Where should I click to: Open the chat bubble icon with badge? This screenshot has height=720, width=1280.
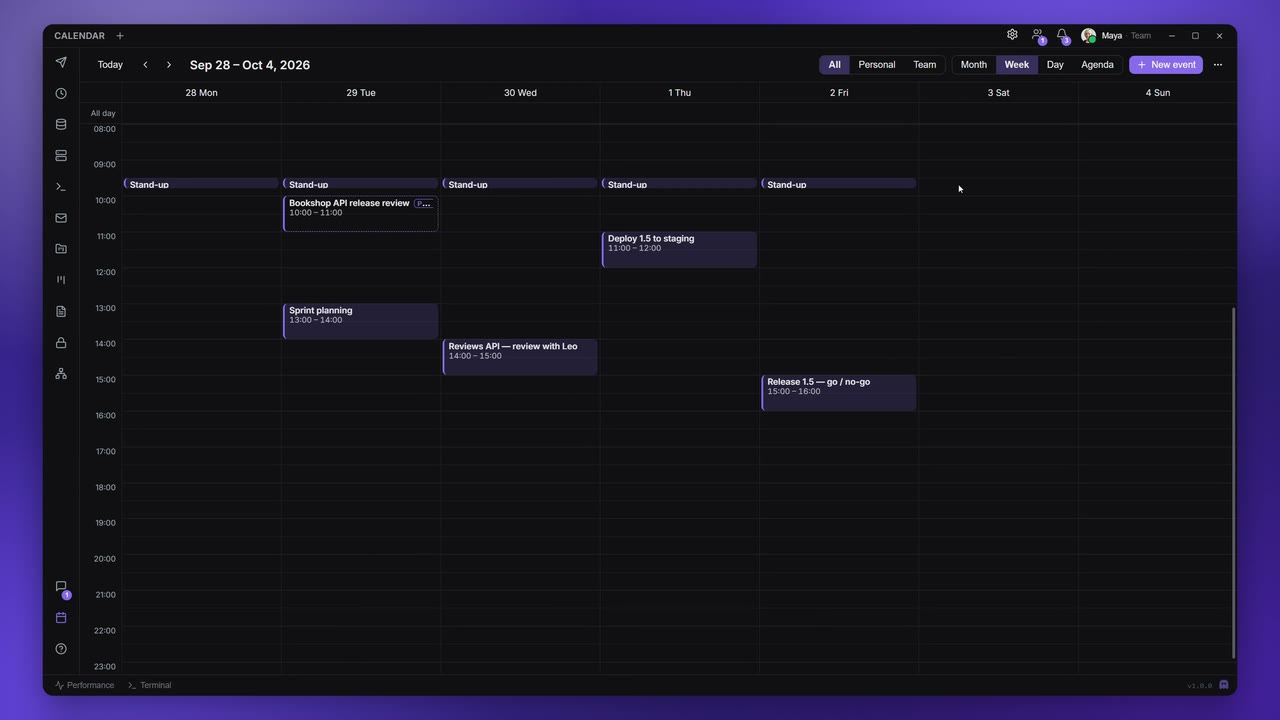pyautogui.click(x=61, y=587)
